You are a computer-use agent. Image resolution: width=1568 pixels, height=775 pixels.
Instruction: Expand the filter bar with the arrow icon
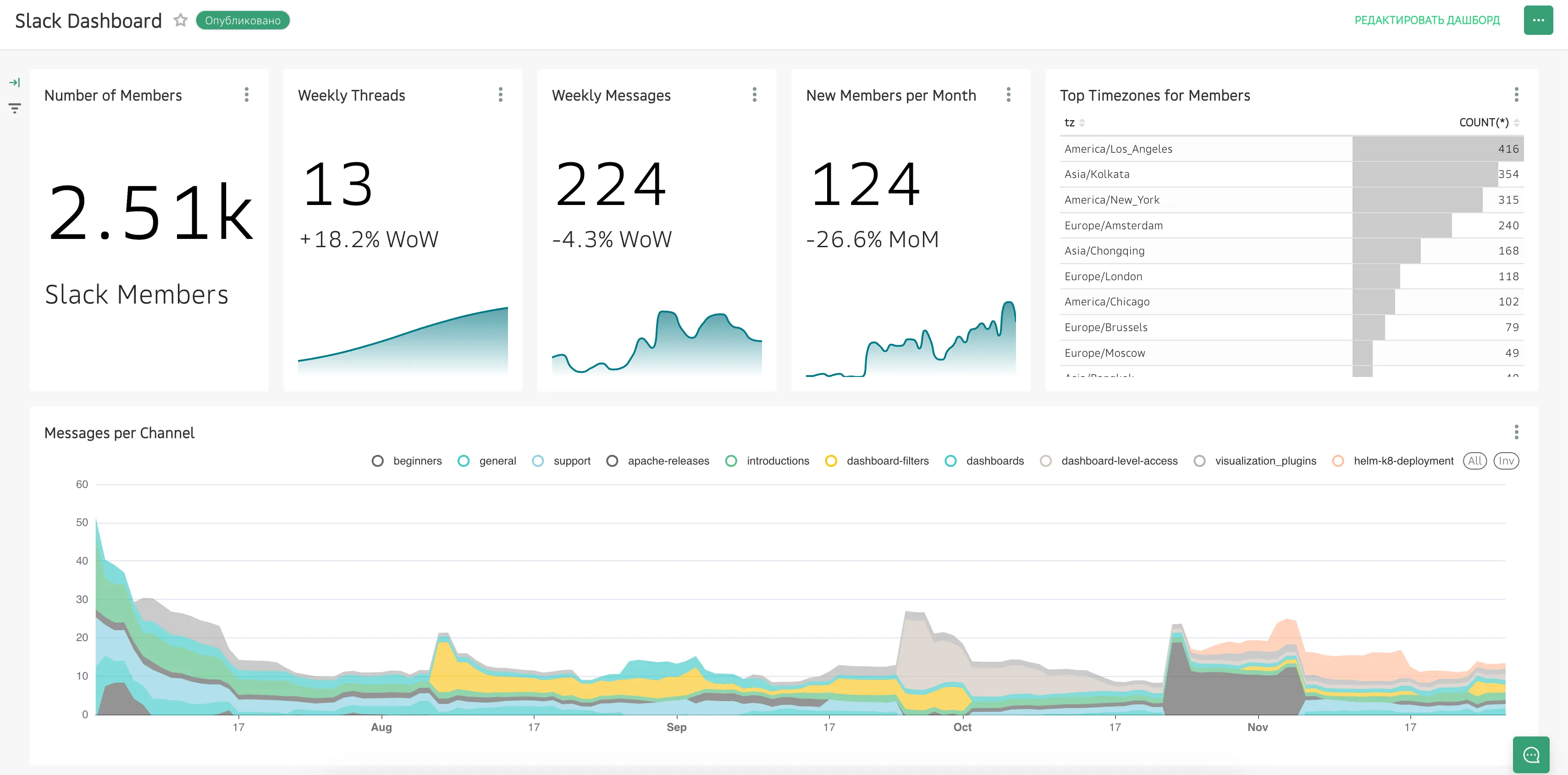pyautogui.click(x=15, y=82)
